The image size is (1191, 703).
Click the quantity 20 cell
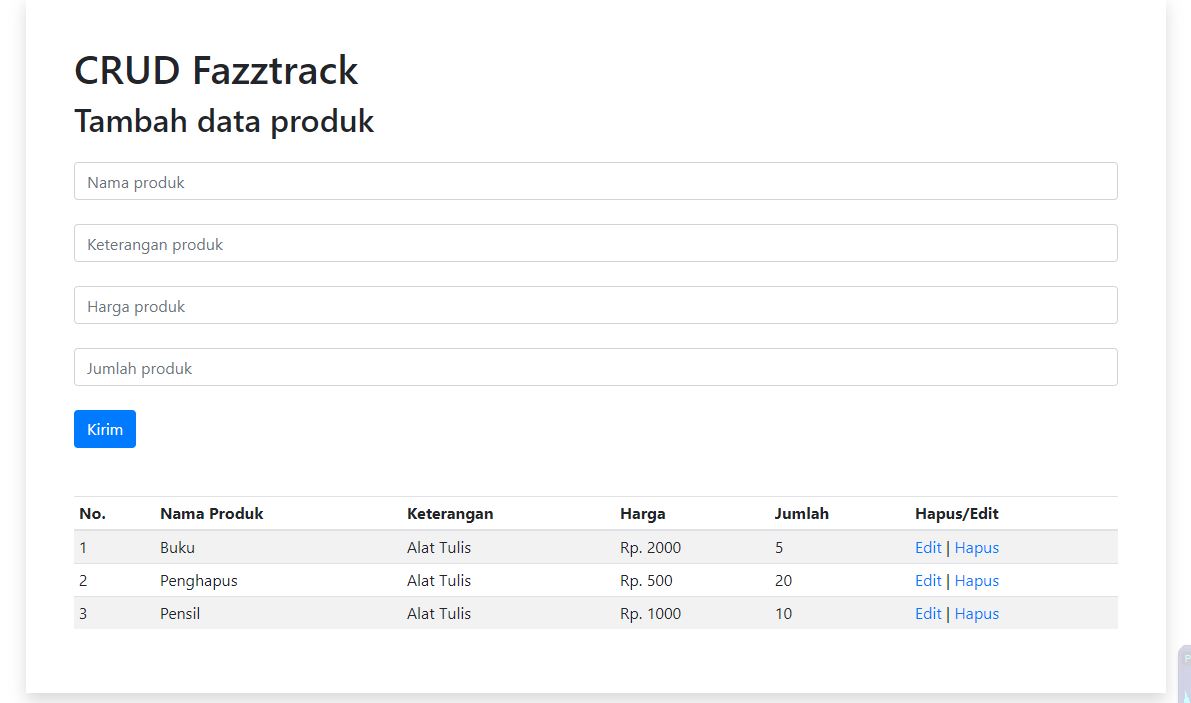(783, 581)
